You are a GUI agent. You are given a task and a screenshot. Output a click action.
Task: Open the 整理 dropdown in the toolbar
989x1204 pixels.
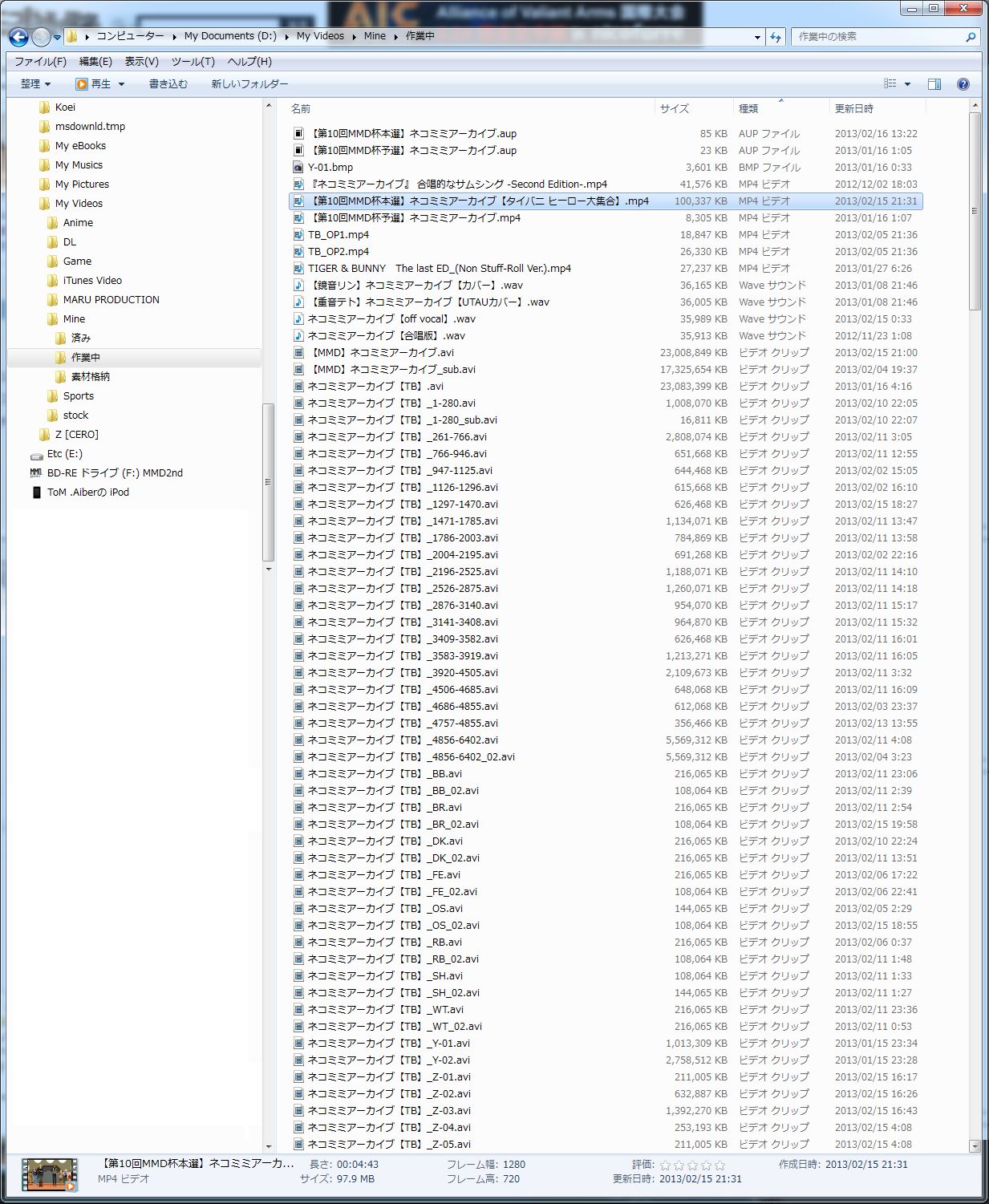tap(35, 84)
